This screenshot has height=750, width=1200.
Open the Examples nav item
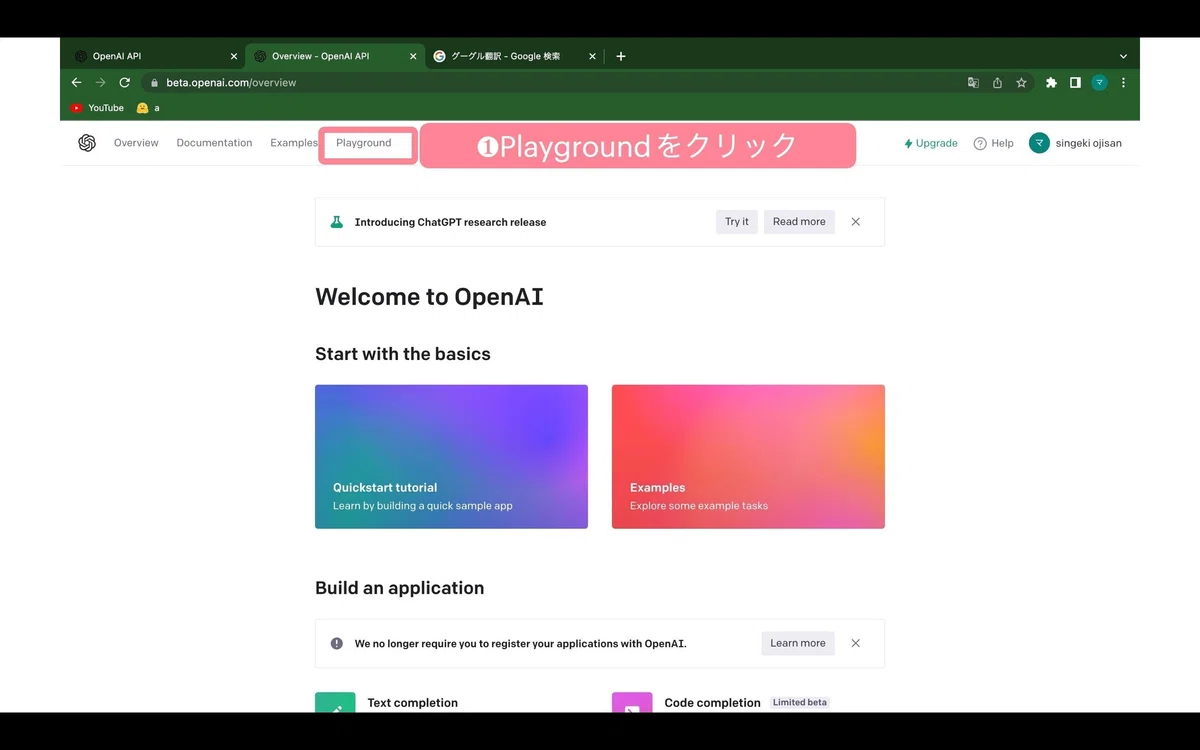(x=293, y=143)
